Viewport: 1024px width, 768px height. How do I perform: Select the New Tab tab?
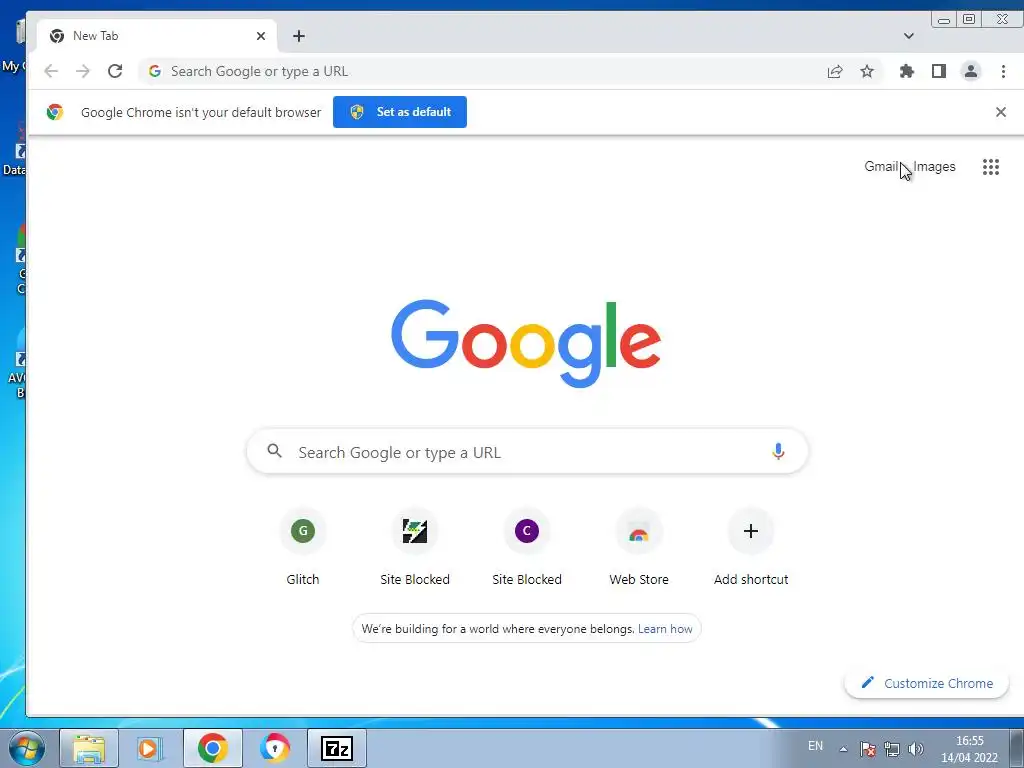(x=157, y=36)
